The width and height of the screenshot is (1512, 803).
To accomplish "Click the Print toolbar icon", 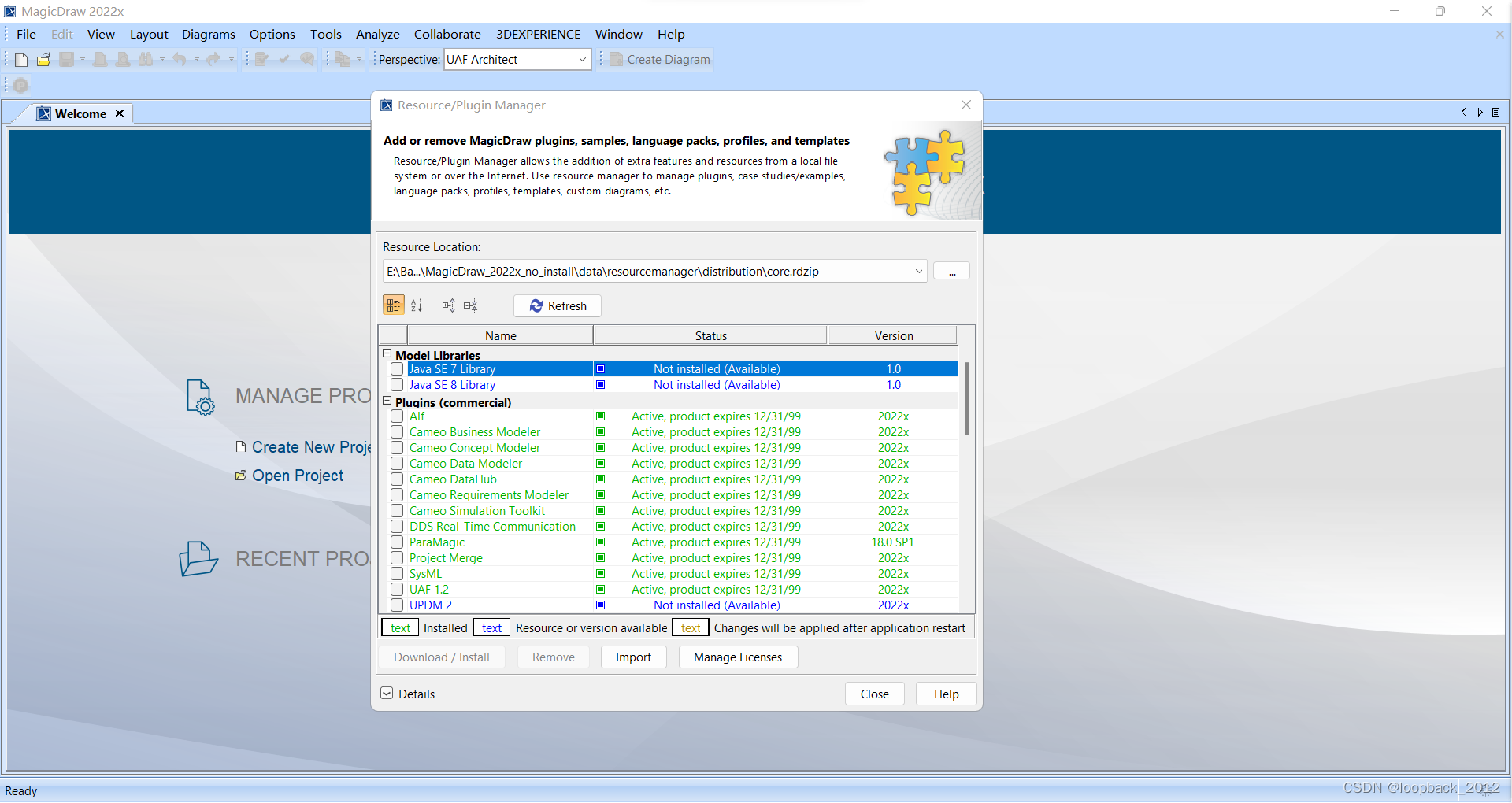I will (x=100, y=60).
